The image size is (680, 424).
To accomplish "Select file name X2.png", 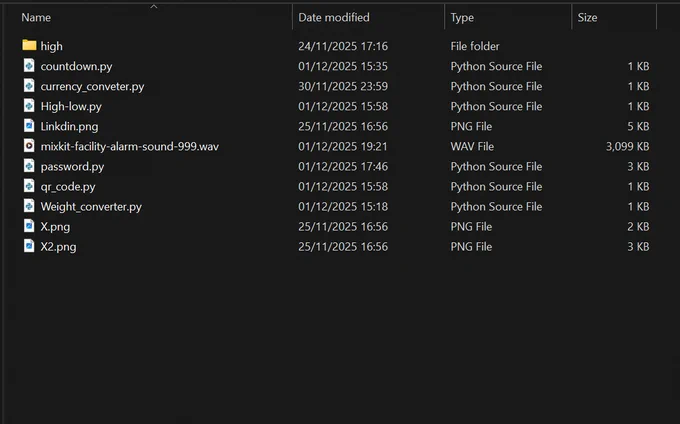I will coord(59,247).
